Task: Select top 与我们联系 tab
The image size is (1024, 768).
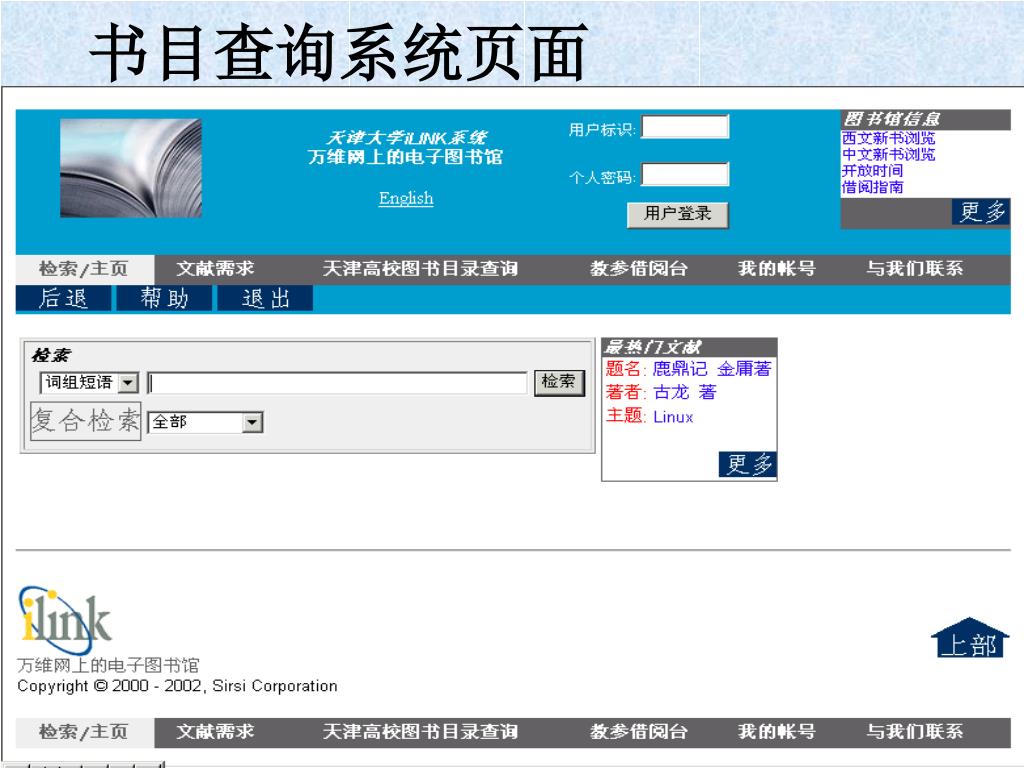Action: (915, 269)
